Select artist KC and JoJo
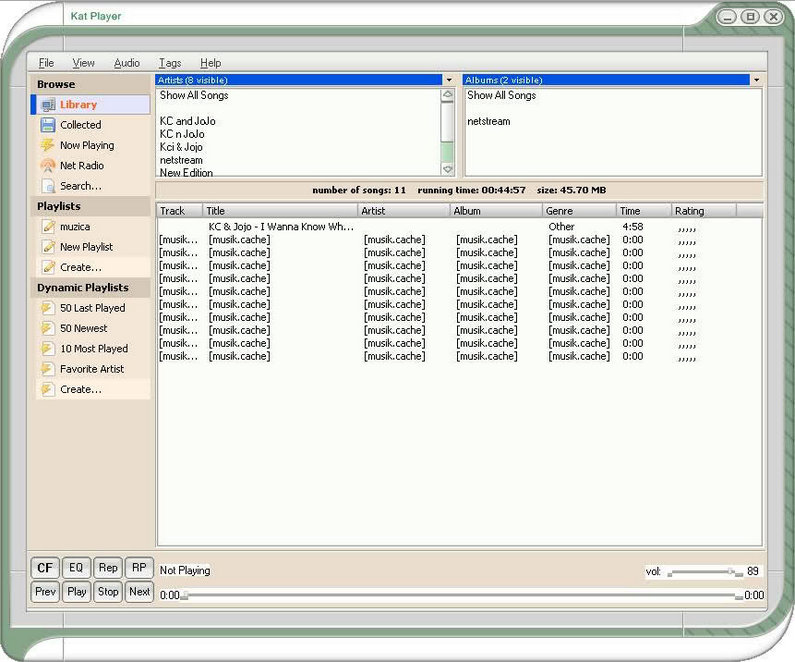This screenshot has width=795, height=662. [188, 121]
